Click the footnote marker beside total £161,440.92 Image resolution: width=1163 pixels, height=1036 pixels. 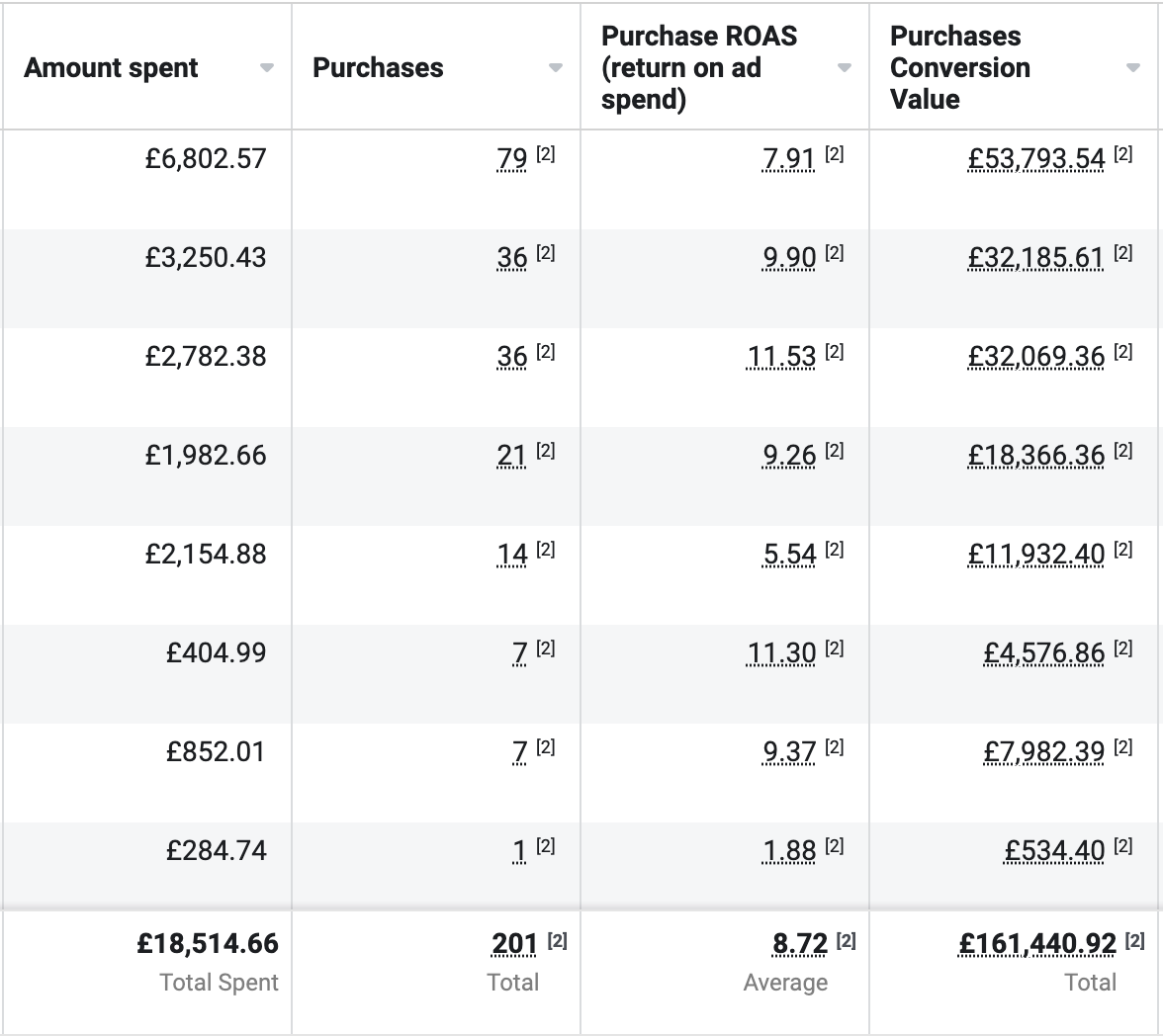1134,941
